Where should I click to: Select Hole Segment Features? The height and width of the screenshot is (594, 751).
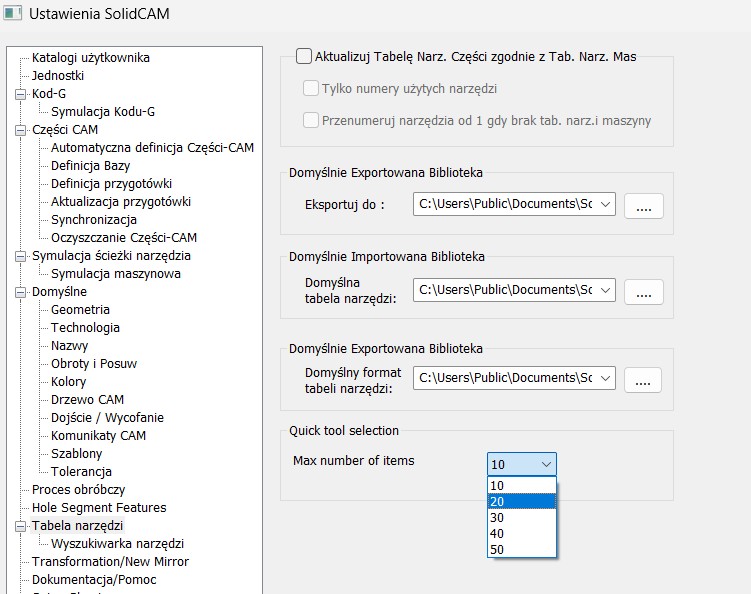(x=99, y=508)
